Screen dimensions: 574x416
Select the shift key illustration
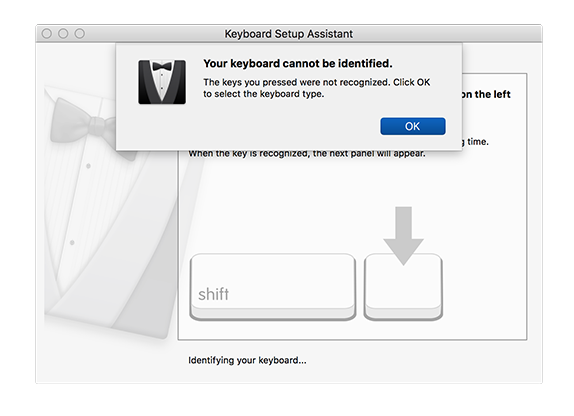point(273,287)
